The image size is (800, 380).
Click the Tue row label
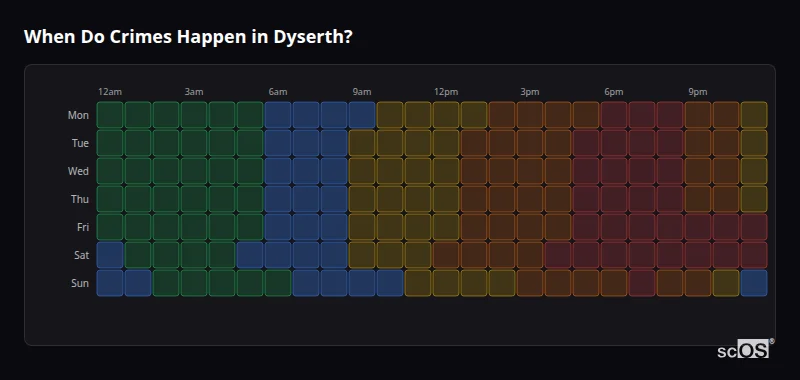point(80,143)
